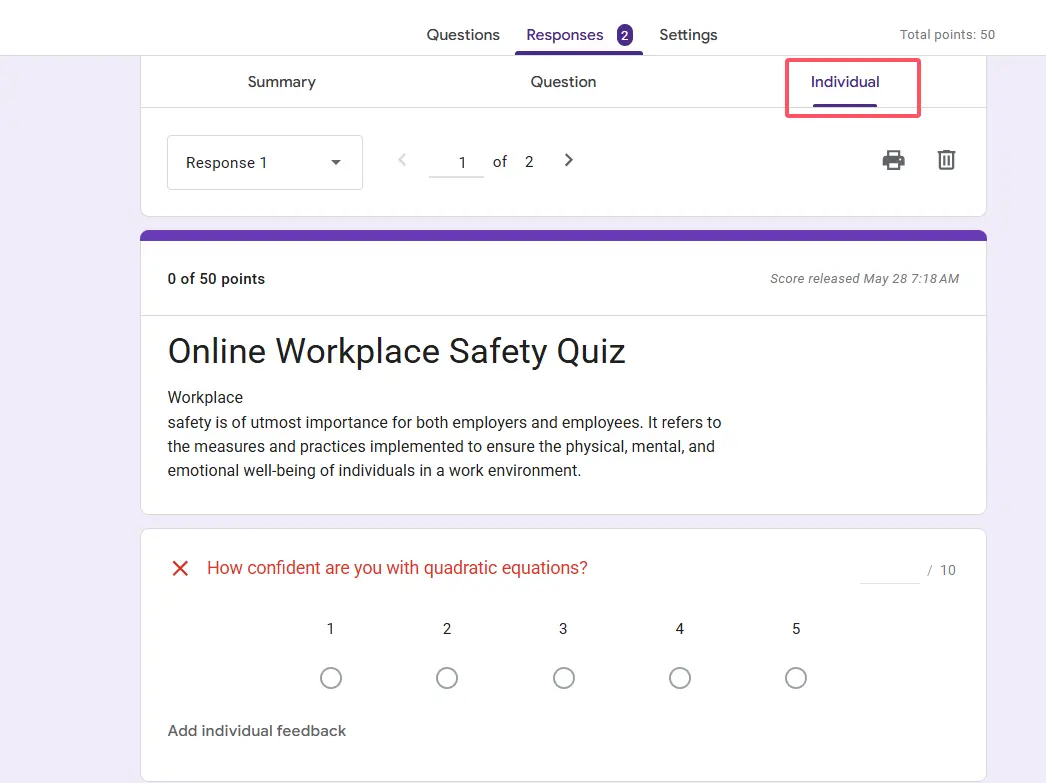Go to previous response arrow
The height and width of the screenshot is (783, 1046).
[x=402, y=160]
